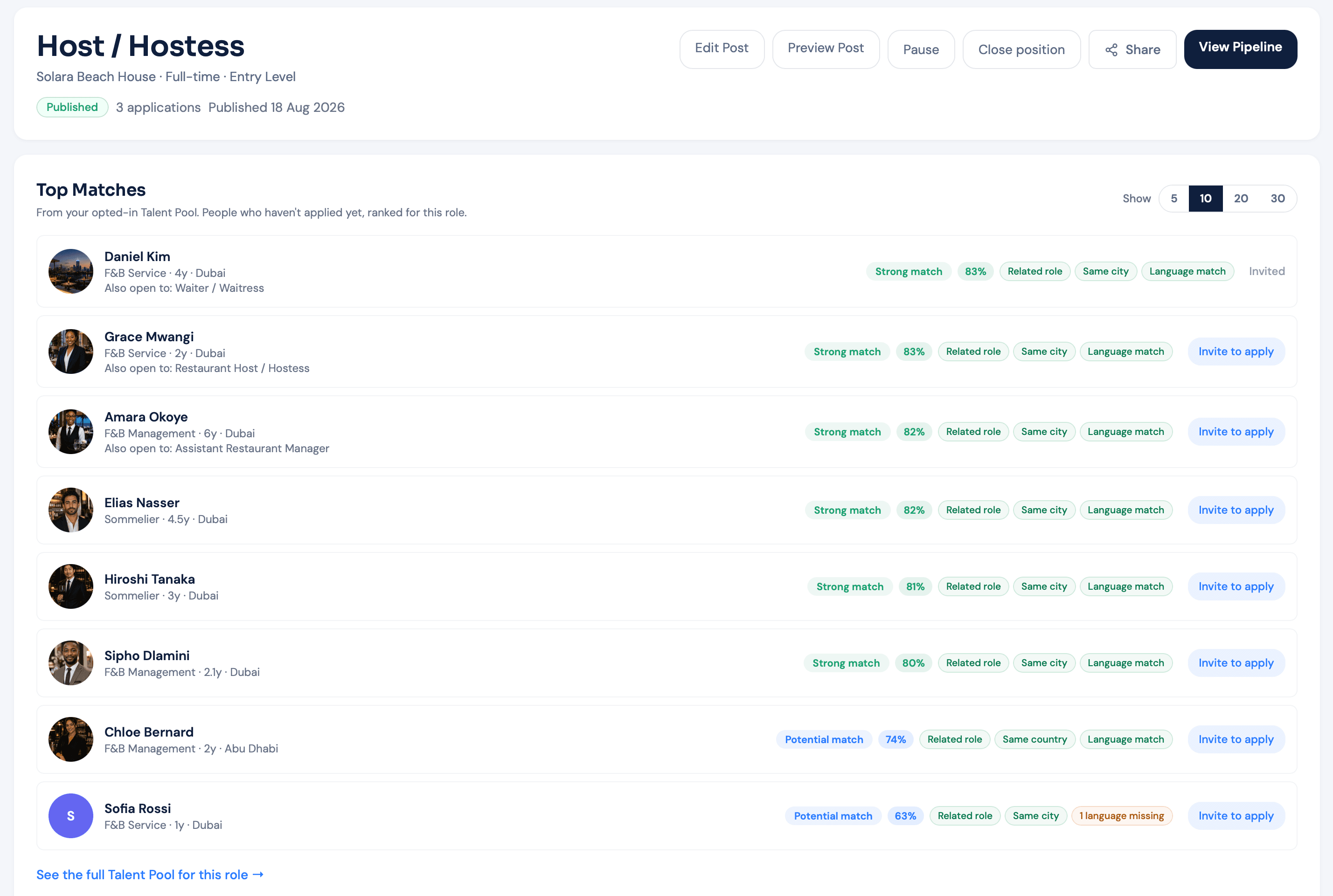The image size is (1333, 896).
Task: Click the Host / Hostess title
Action: tap(140, 46)
